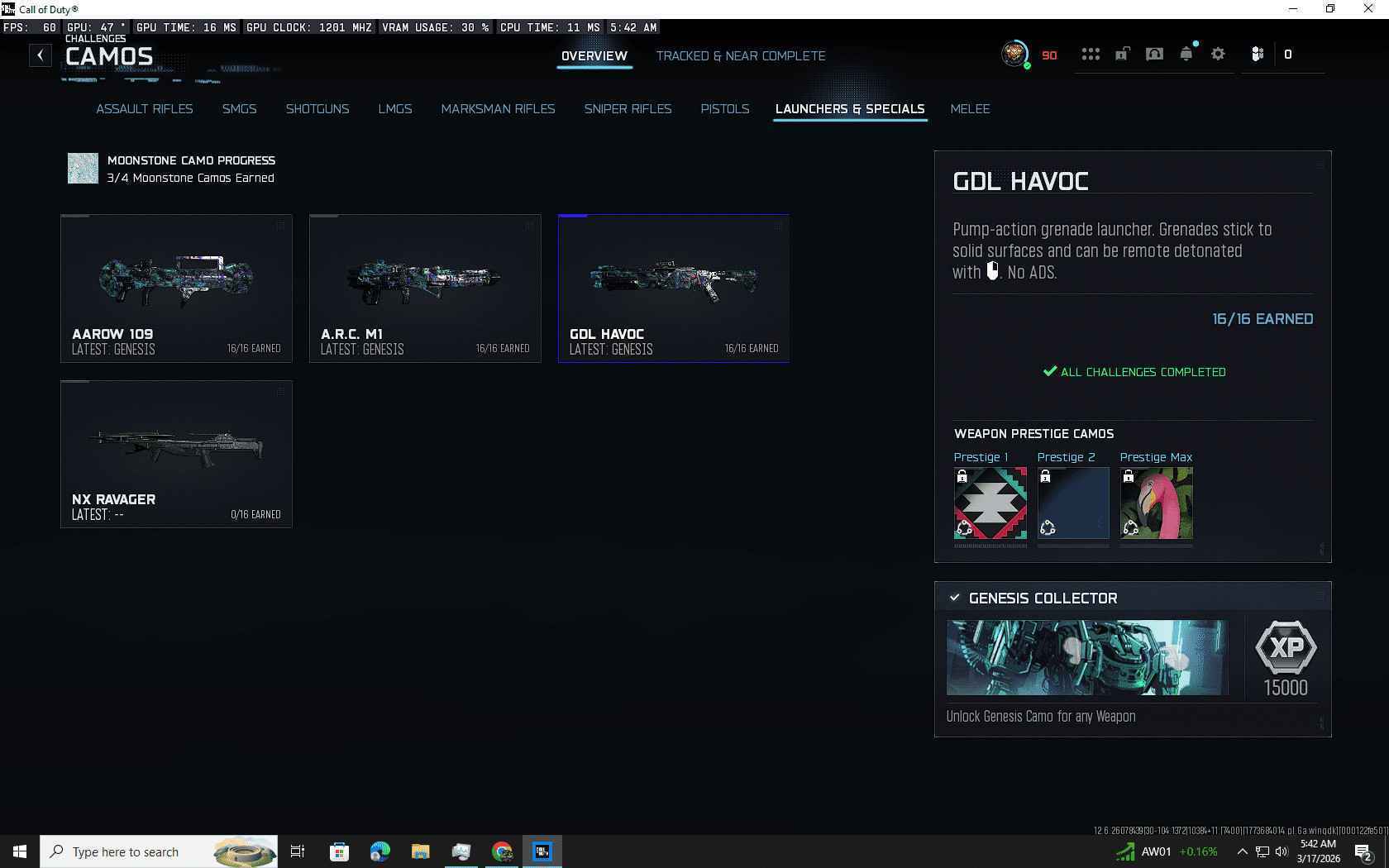Open the social party icon
1389x868 pixels.
1257,55
